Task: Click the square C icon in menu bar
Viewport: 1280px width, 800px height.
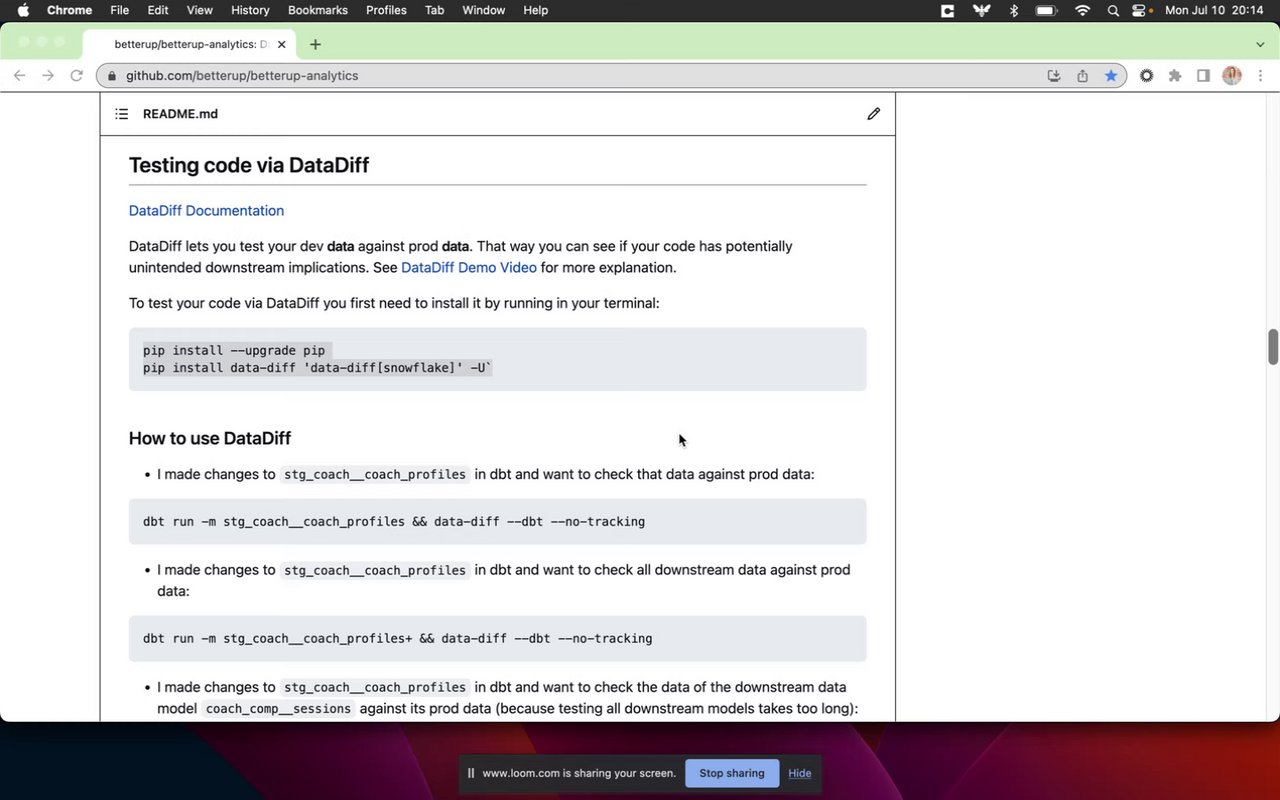Action: coord(947,10)
